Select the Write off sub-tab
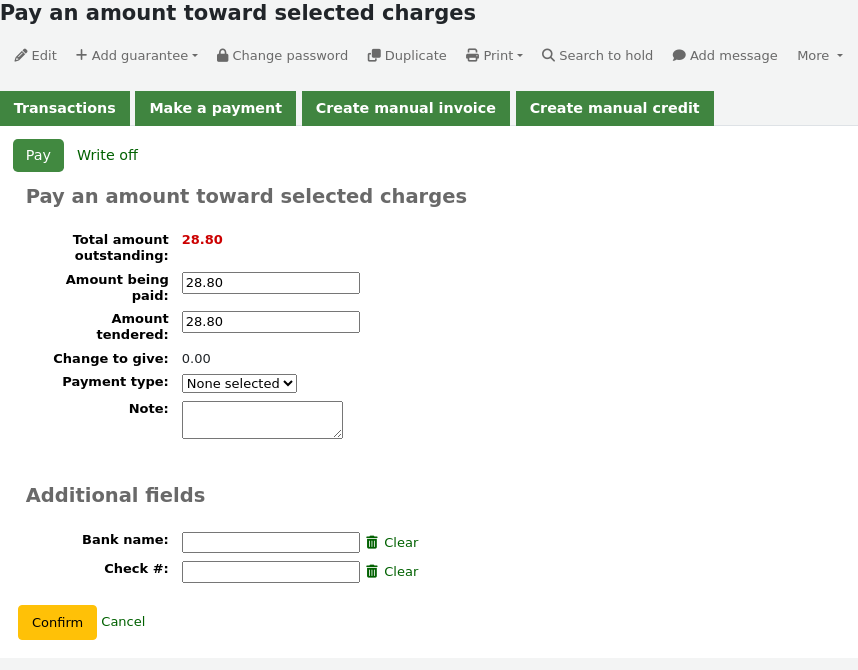The image size is (858, 670). 107,155
